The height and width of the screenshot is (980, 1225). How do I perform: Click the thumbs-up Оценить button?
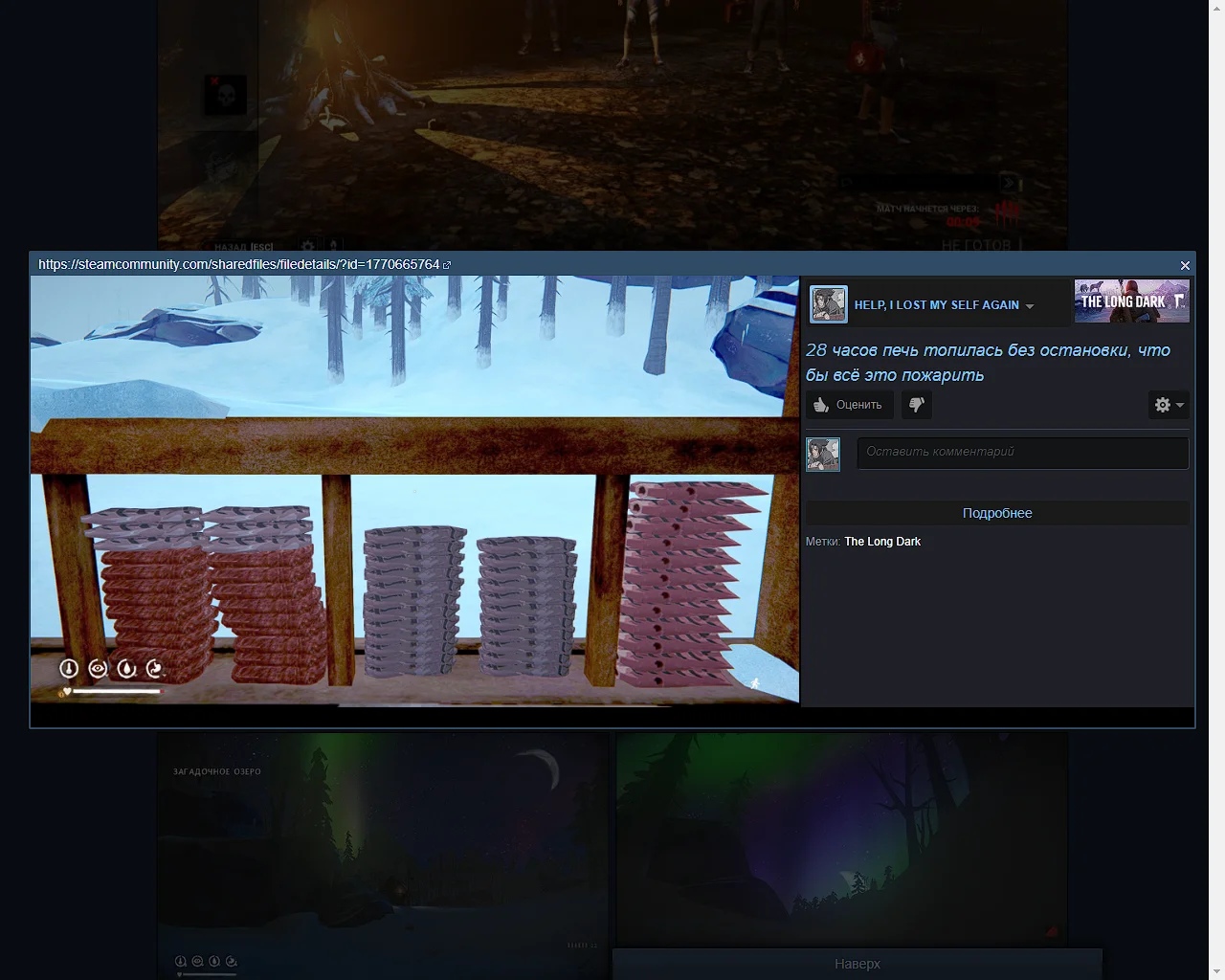pyautogui.click(x=850, y=405)
